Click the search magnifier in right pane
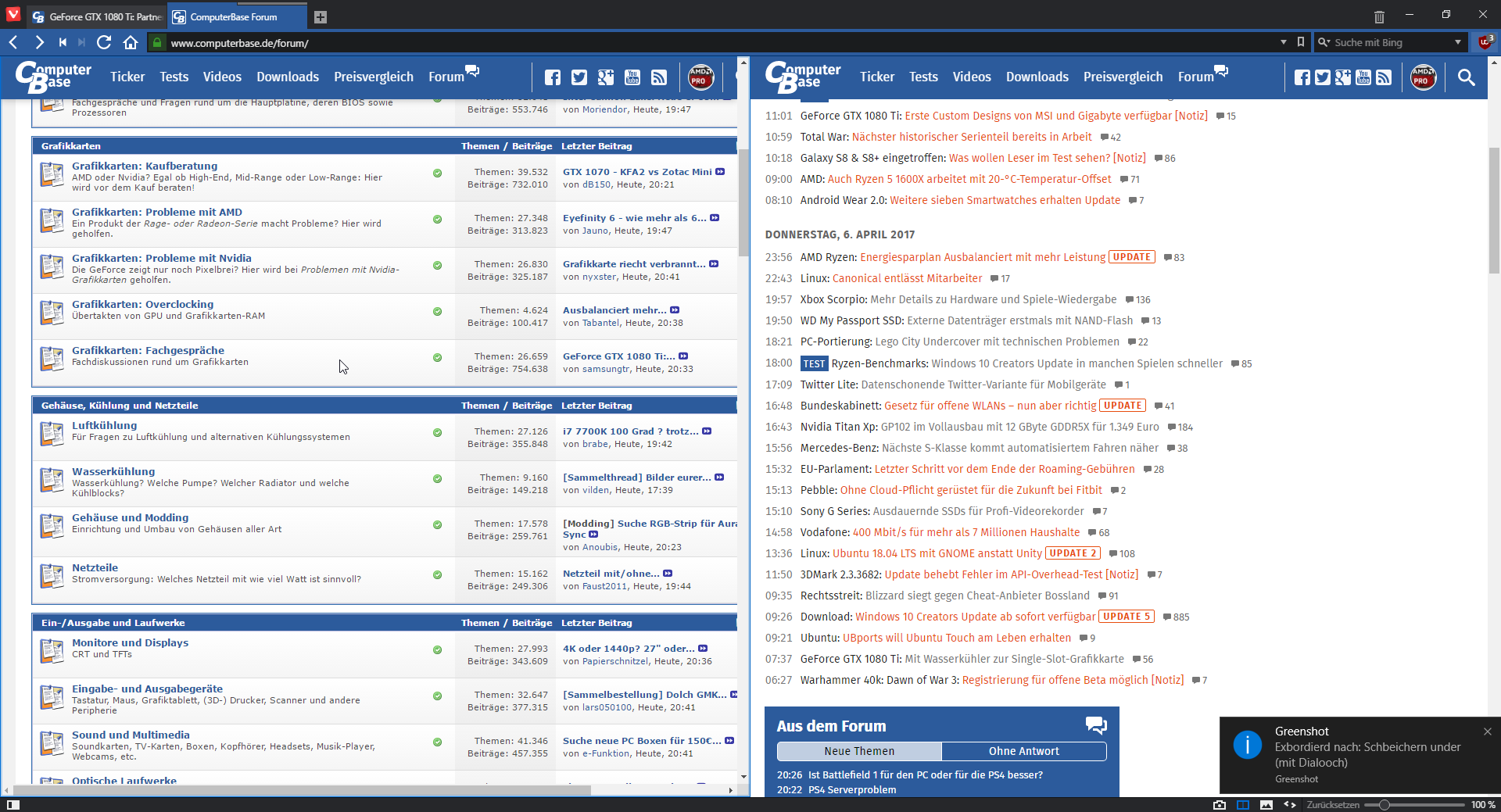This screenshot has width=1501, height=812. coord(1467,77)
